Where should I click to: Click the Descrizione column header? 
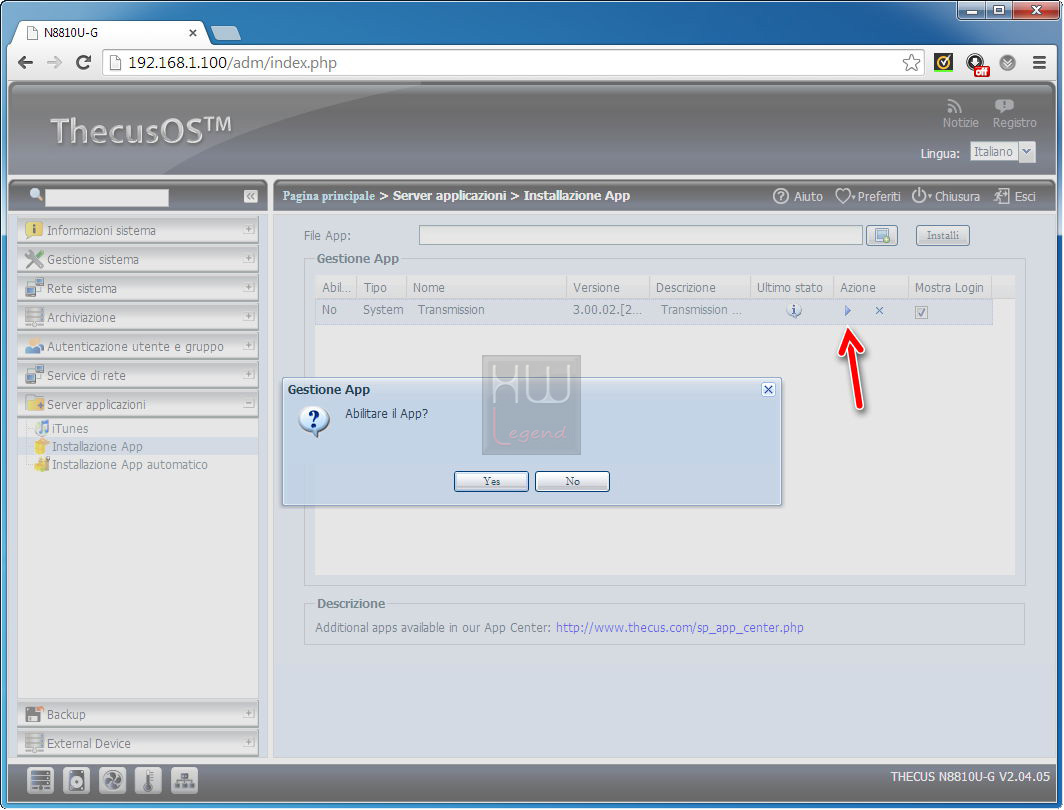tap(700, 288)
